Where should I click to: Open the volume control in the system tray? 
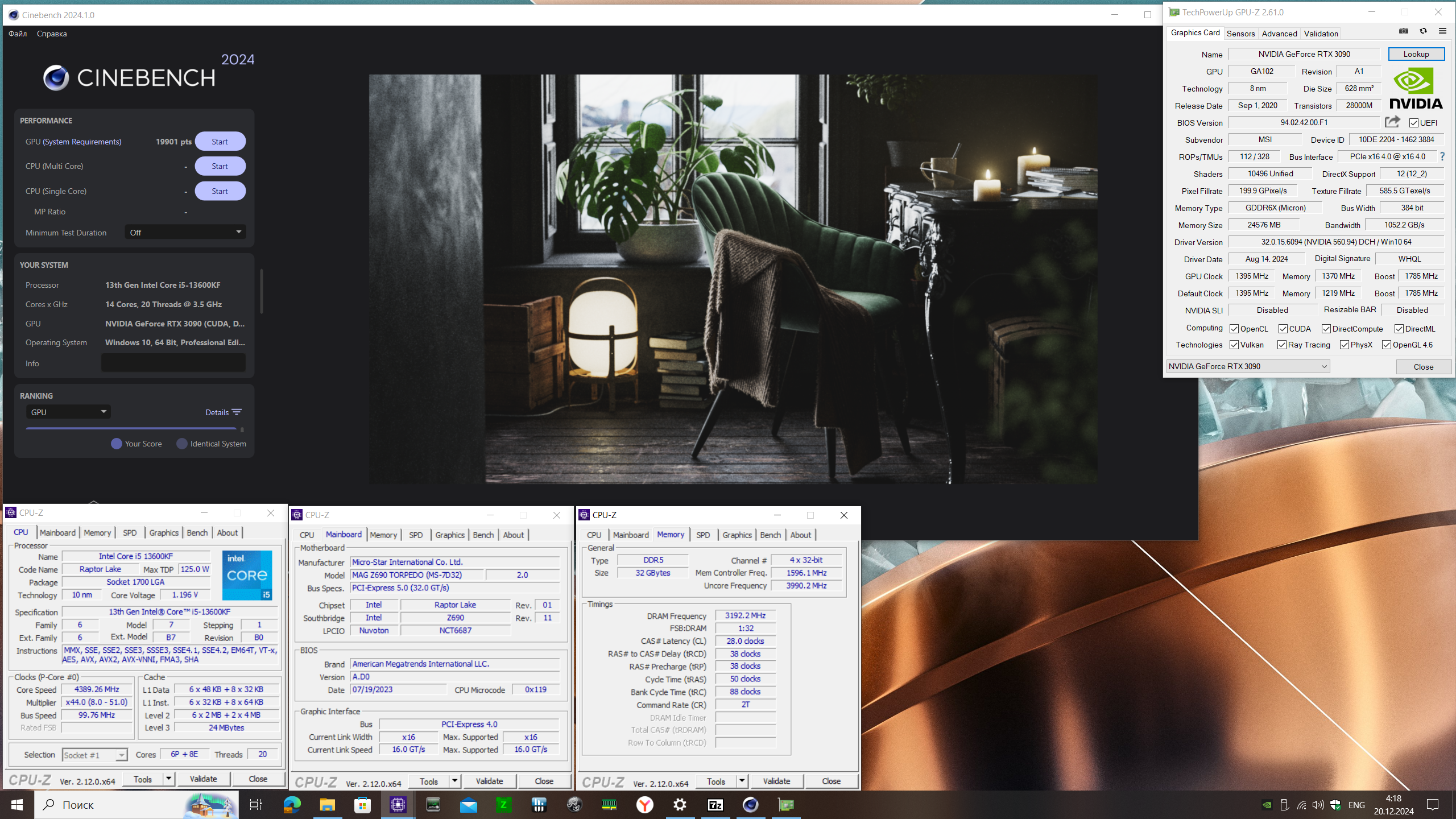(1318, 805)
